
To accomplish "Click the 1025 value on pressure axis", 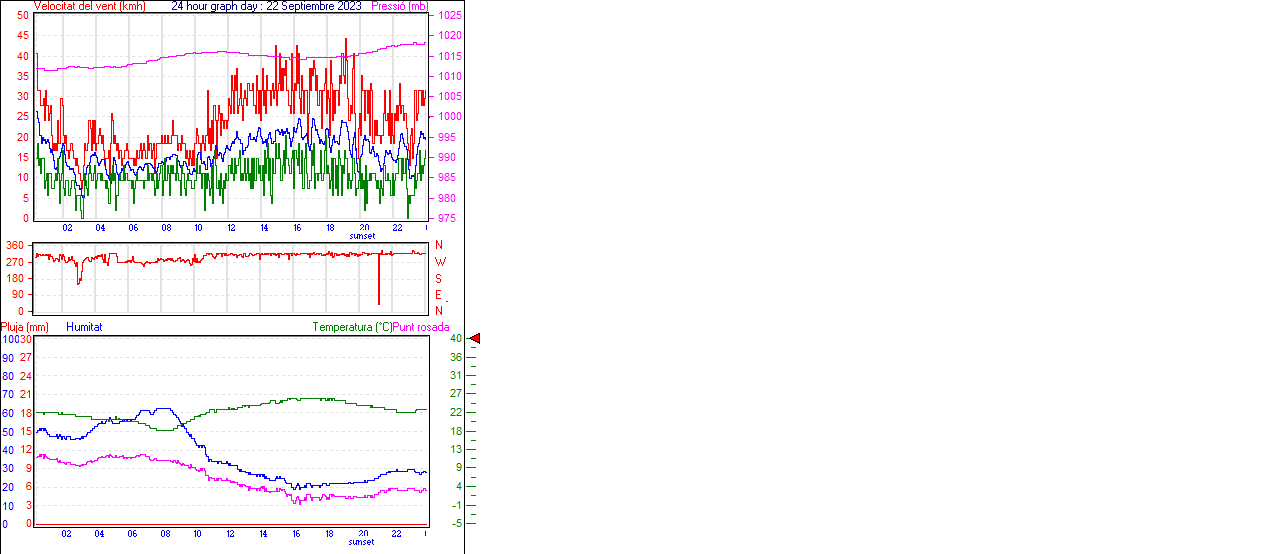I will pos(449,16).
